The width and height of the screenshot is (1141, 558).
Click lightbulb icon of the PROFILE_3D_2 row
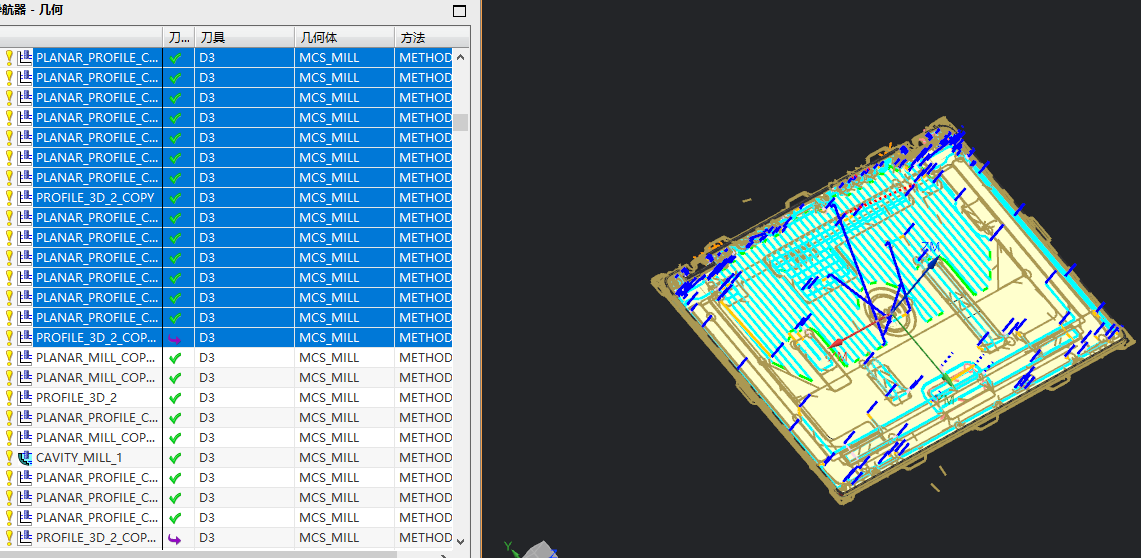click(x=9, y=398)
